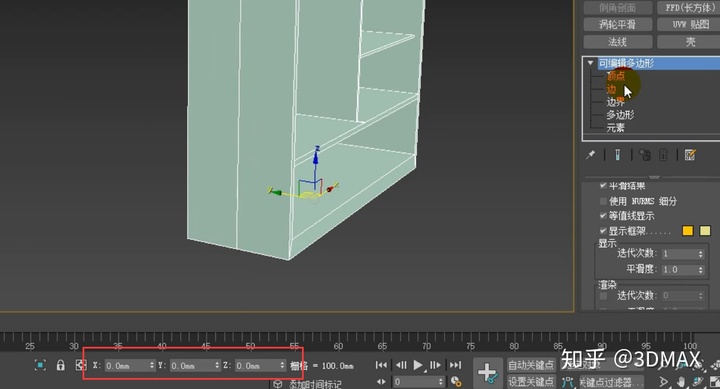This screenshot has width=720, height=389.
Task: Play the animation
Action: (418, 365)
